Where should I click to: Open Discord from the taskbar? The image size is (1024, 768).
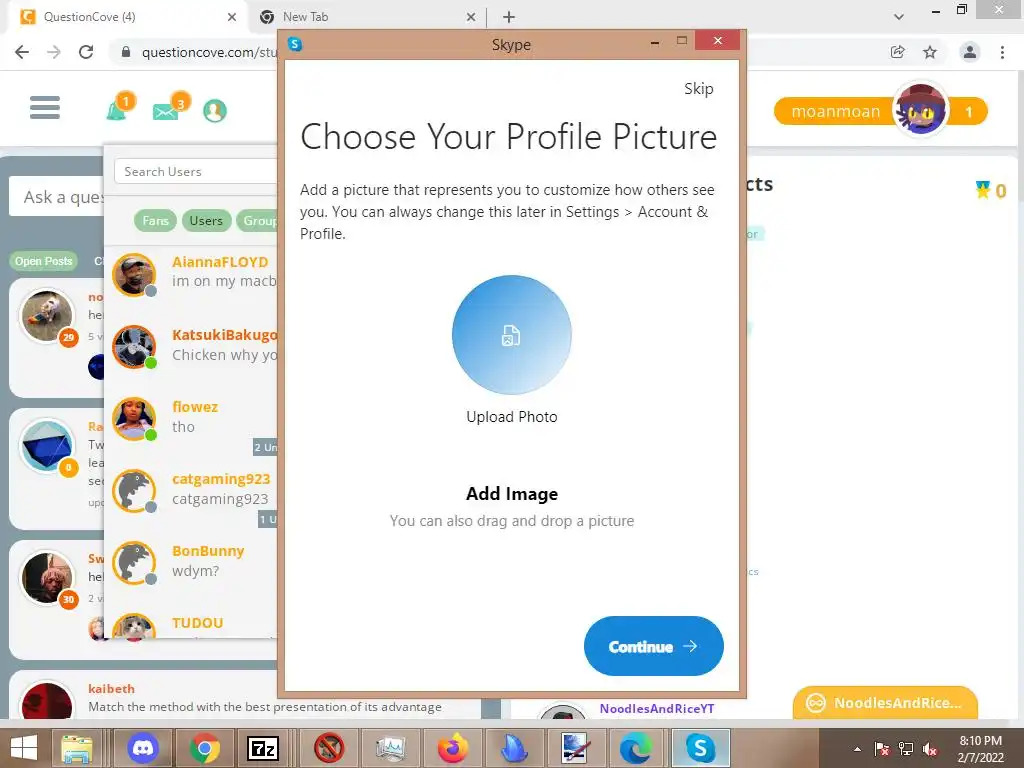143,748
